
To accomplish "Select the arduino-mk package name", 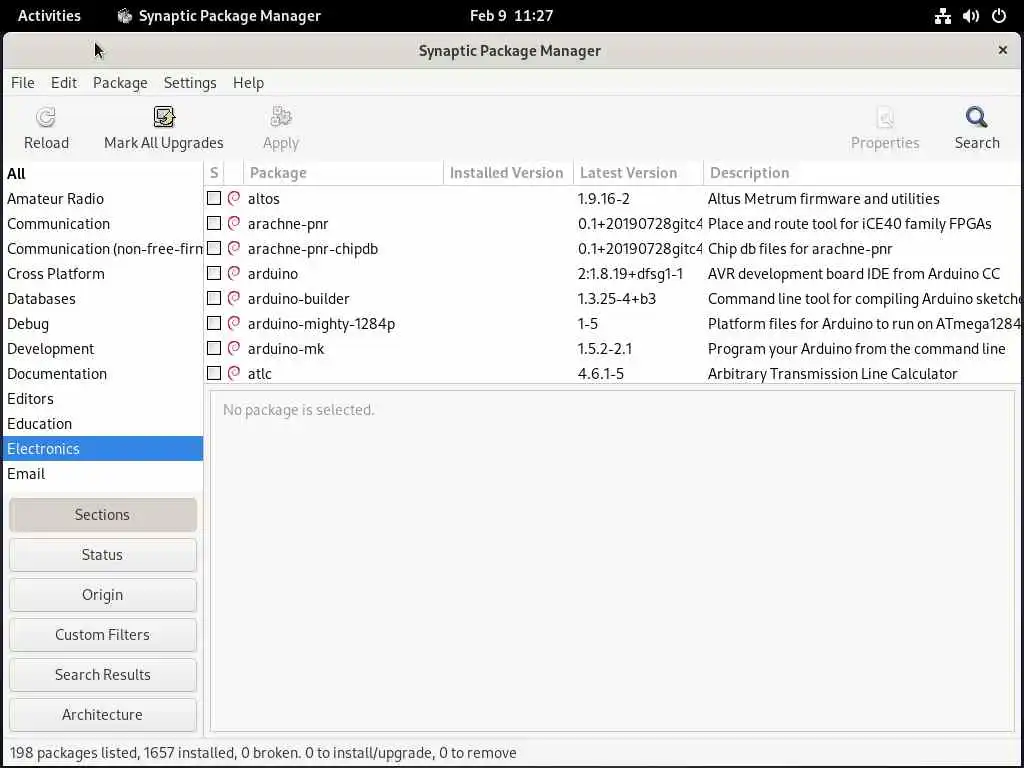I will [285, 349].
